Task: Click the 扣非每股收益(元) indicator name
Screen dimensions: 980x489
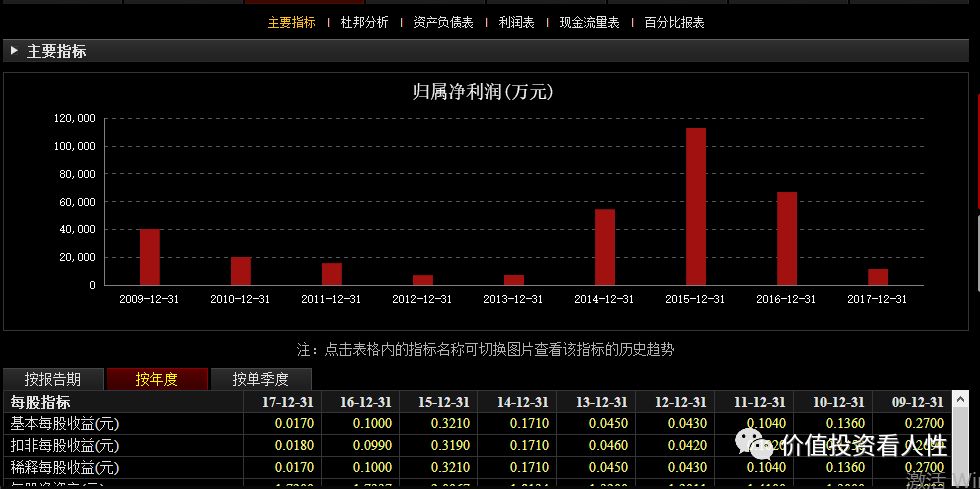Action: click(65, 445)
